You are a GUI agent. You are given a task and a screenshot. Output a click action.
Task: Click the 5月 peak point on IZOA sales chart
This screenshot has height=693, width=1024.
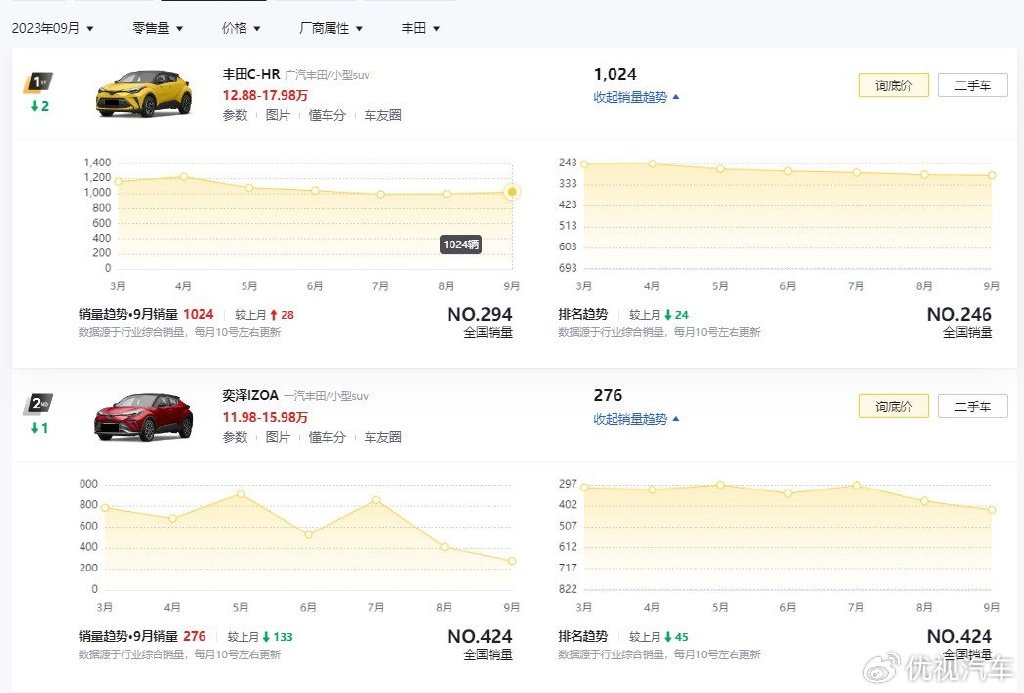click(240, 494)
